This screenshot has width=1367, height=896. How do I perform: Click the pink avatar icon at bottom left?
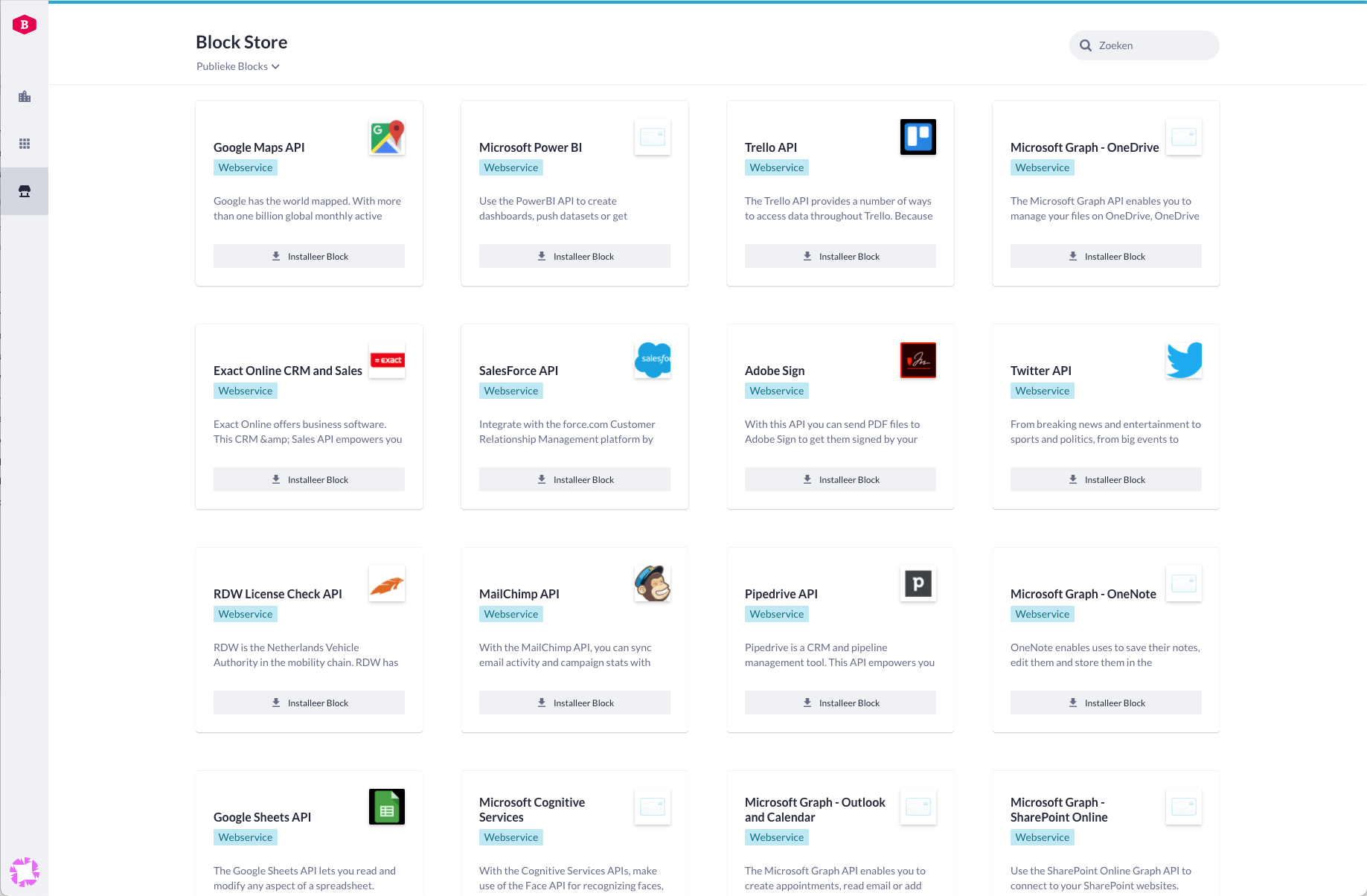coord(25,871)
